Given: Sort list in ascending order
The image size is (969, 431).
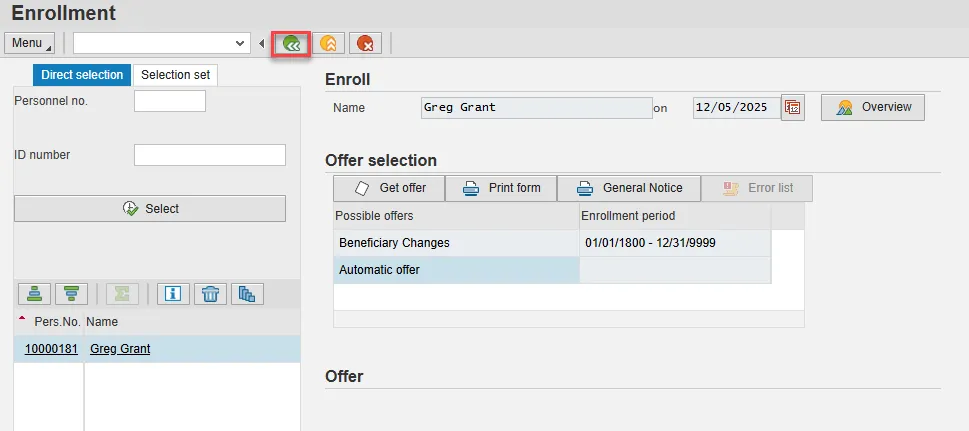Looking at the screenshot, I should (34, 293).
